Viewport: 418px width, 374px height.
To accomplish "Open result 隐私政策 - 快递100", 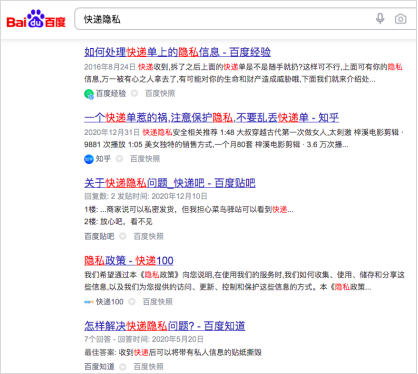I will 129,260.
